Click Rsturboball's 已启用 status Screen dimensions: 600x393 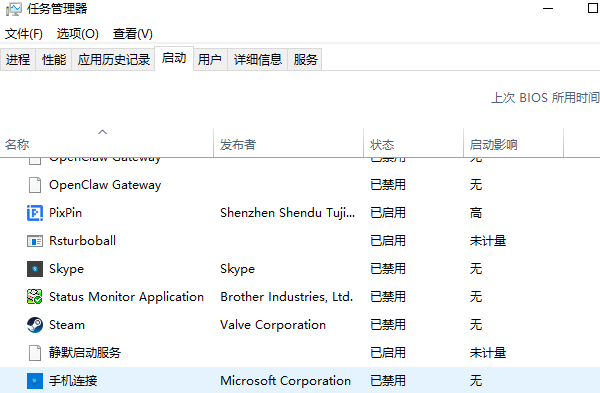pos(388,241)
